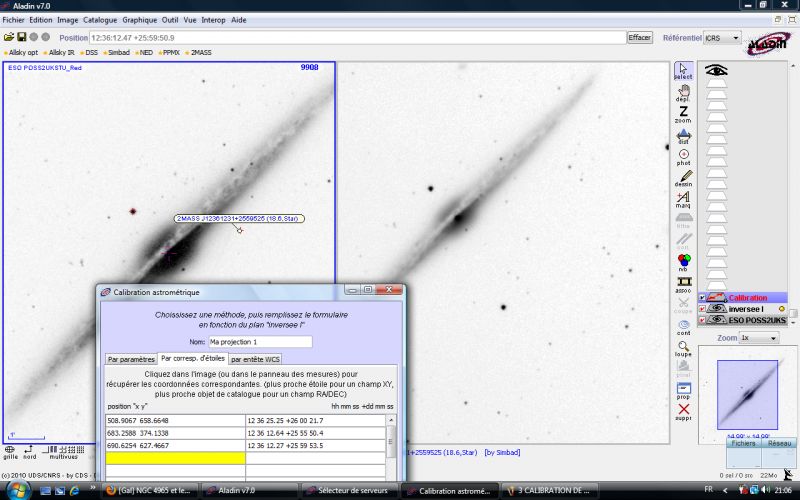The width and height of the screenshot is (800, 500).
Task: Toggle the Calibration plane checkbox
Action: point(702,298)
